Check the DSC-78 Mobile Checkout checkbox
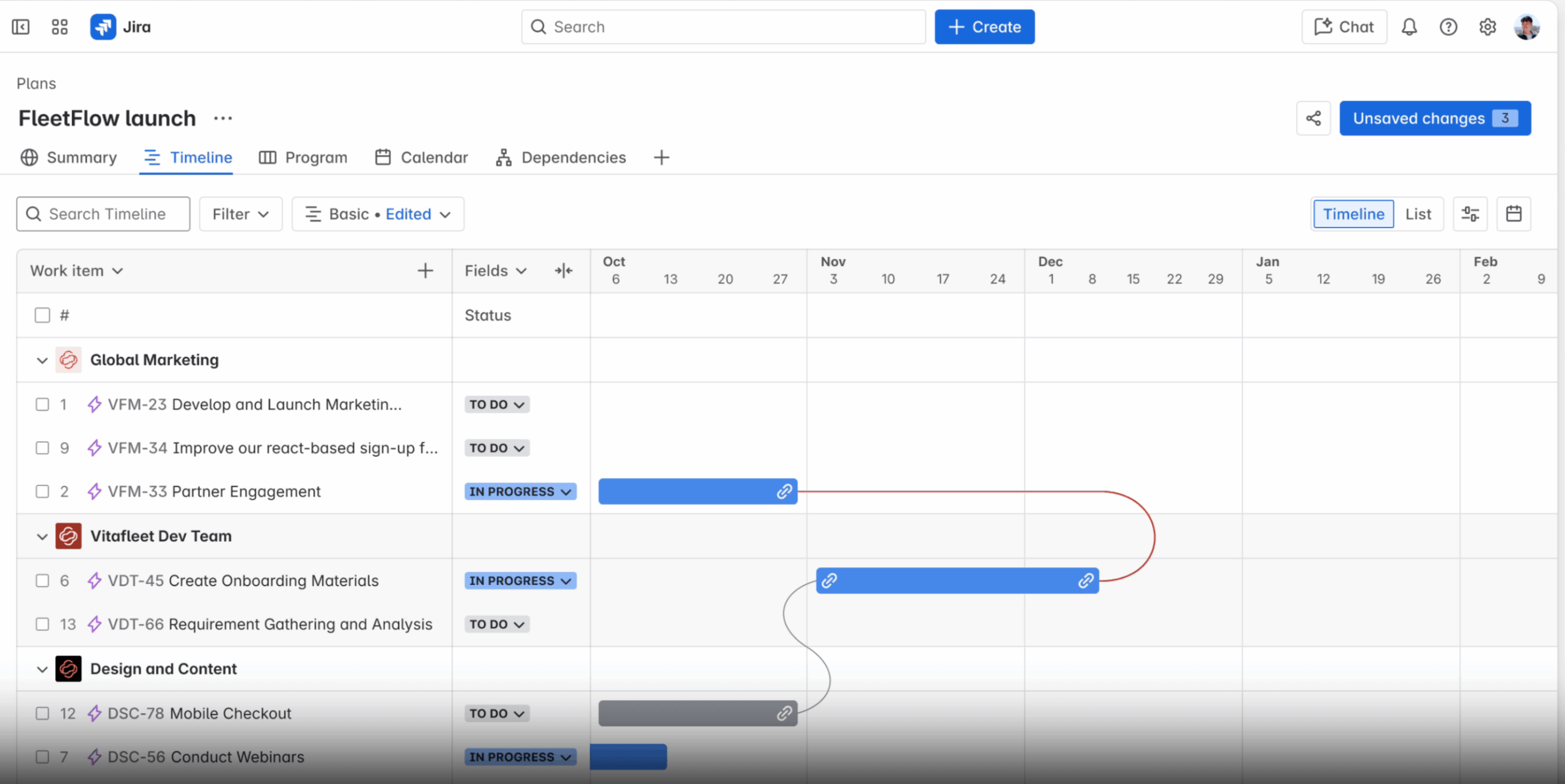Image resolution: width=1565 pixels, height=784 pixels. [42, 713]
